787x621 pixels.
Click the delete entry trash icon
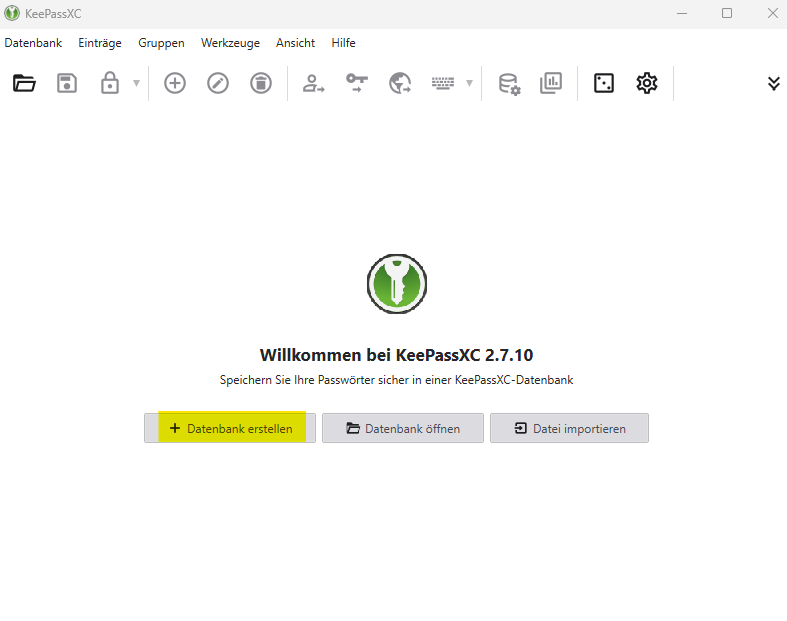pos(260,83)
